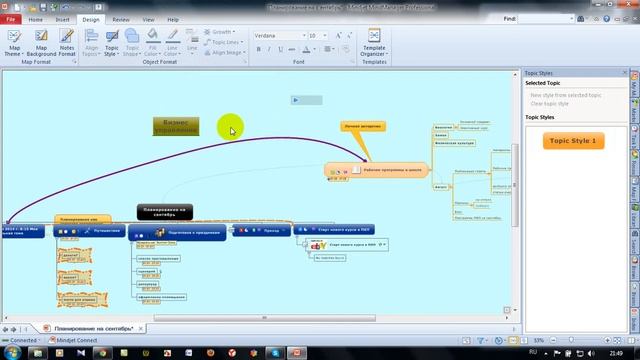
Task: Click the zoom in plus button
Action: pyautogui.click(x=607, y=340)
